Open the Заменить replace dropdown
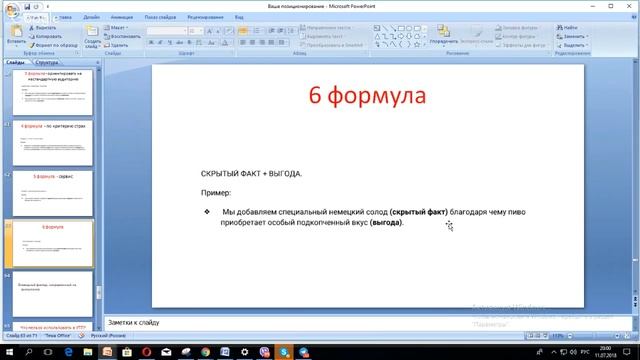 pos(572,36)
